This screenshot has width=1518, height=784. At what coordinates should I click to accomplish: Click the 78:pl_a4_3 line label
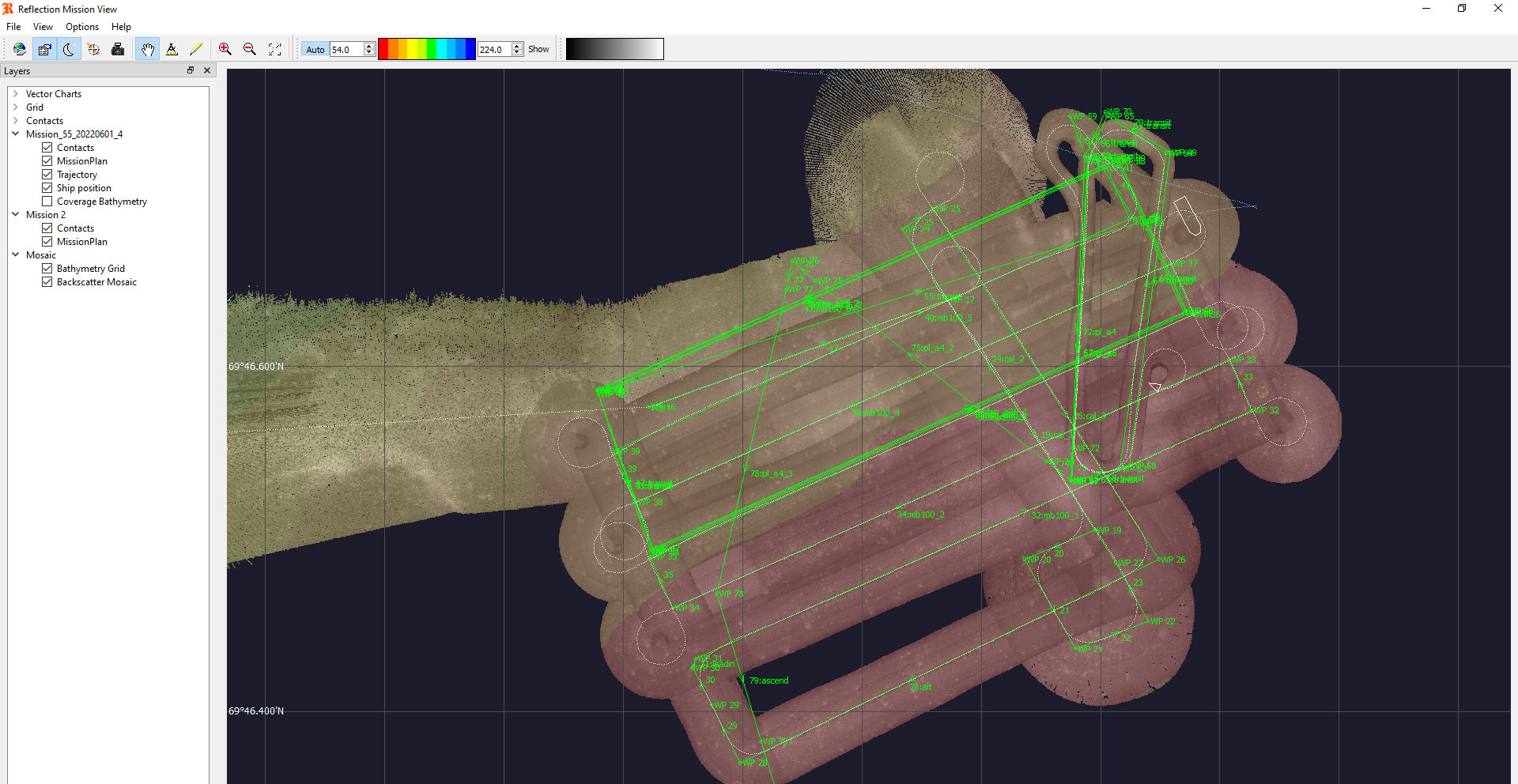click(x=772, y=474)
